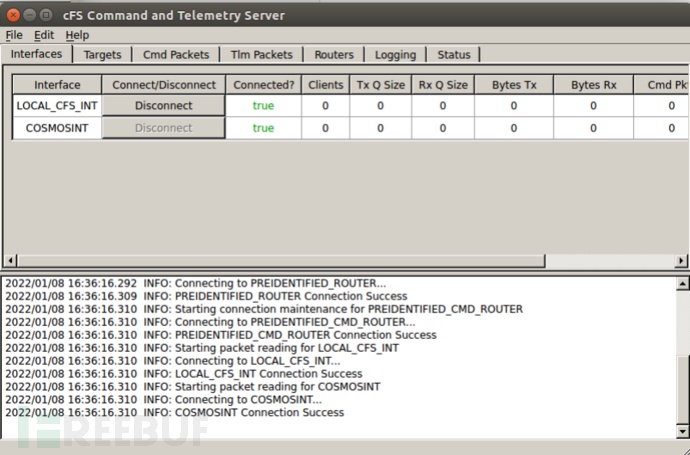Click the table's right scroll arrow

(681, 261)
